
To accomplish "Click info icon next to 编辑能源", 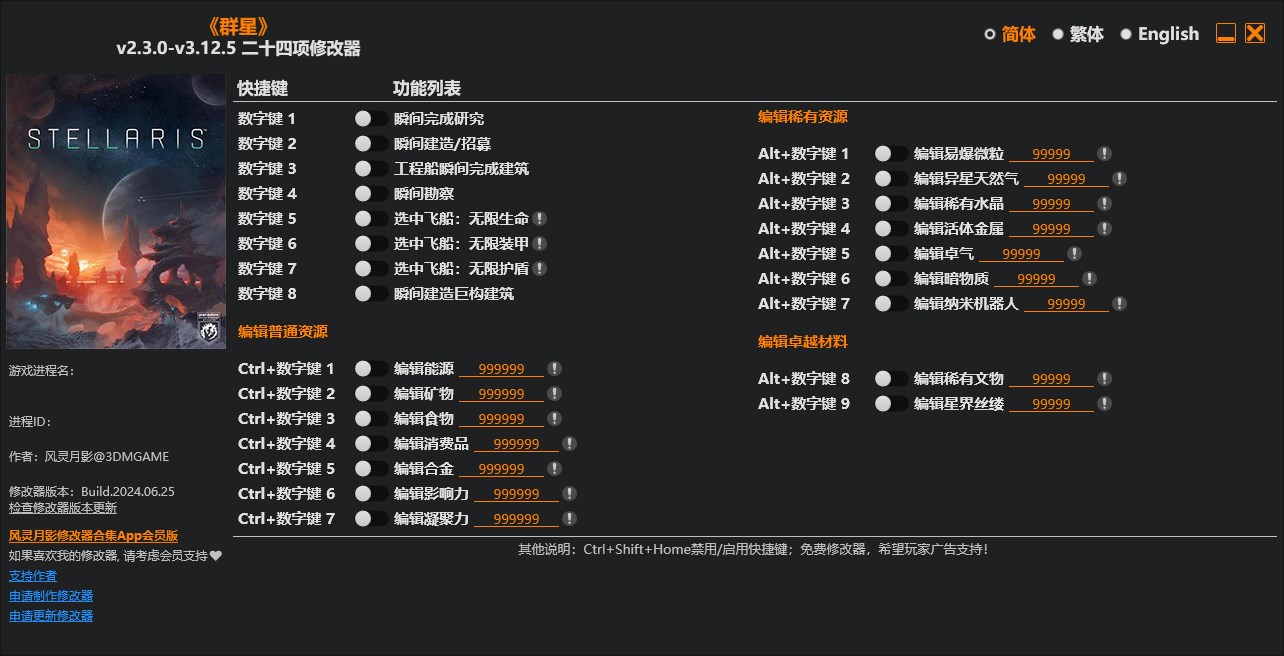I will (x=554, y=368).
